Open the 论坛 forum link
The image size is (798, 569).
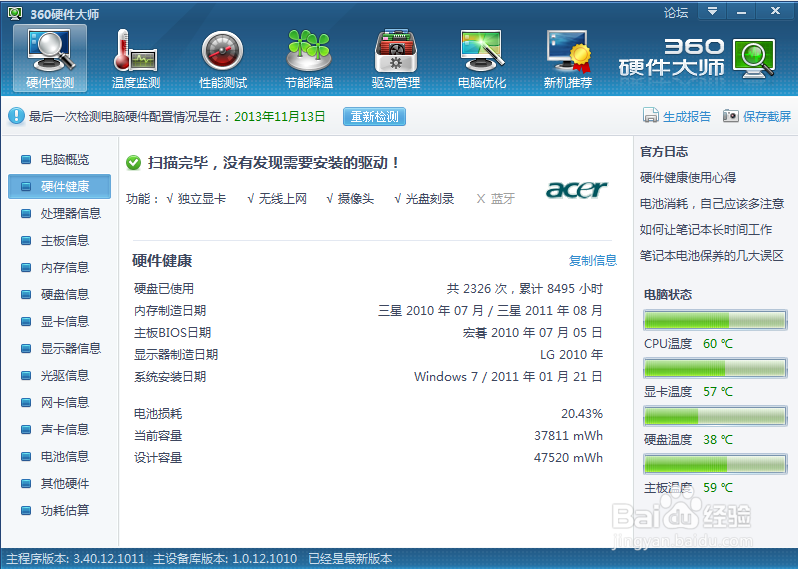point(676,12)
